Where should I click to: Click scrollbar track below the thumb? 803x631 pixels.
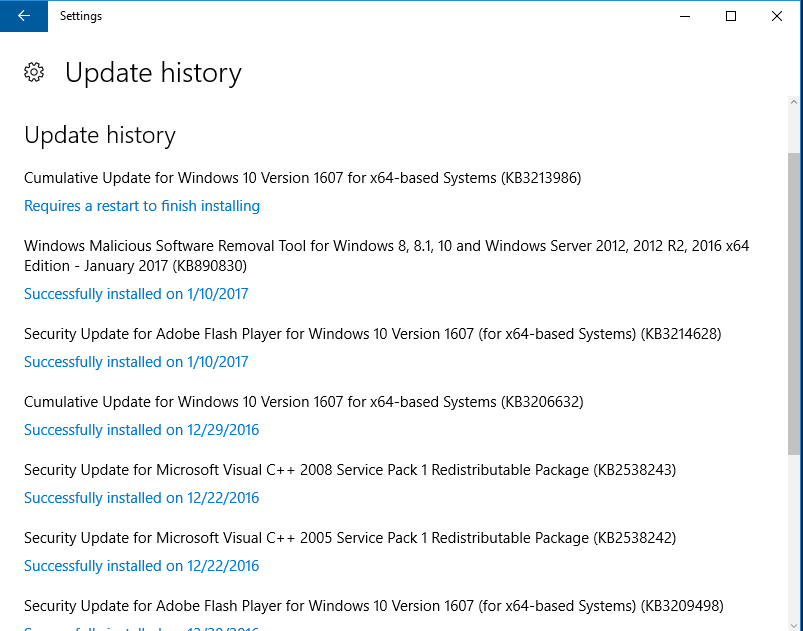click(x=793, y=535)
